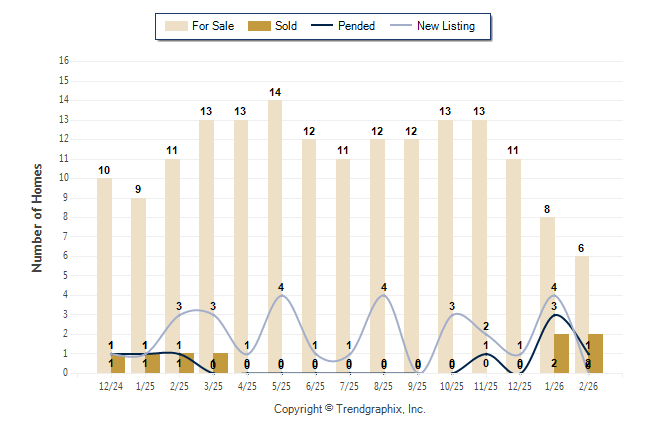Click the 1/26 Sold bar
The image size is (646, 434).
[x=561, y=353]
